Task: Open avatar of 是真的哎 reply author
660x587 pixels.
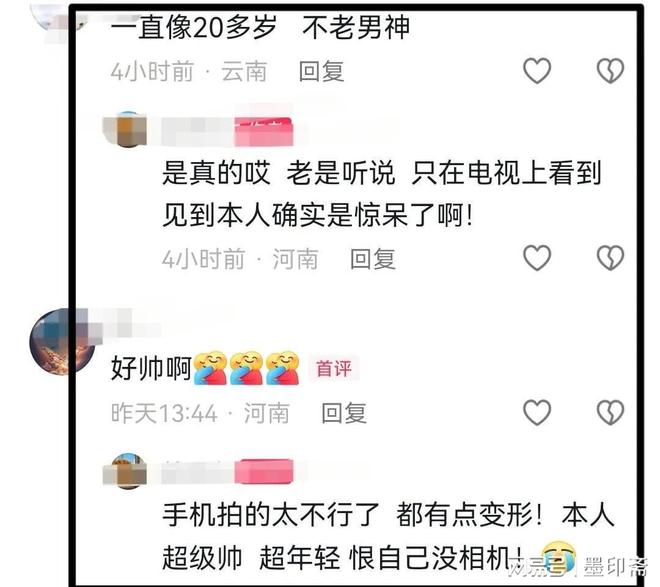Action: [x=128, y=129]
